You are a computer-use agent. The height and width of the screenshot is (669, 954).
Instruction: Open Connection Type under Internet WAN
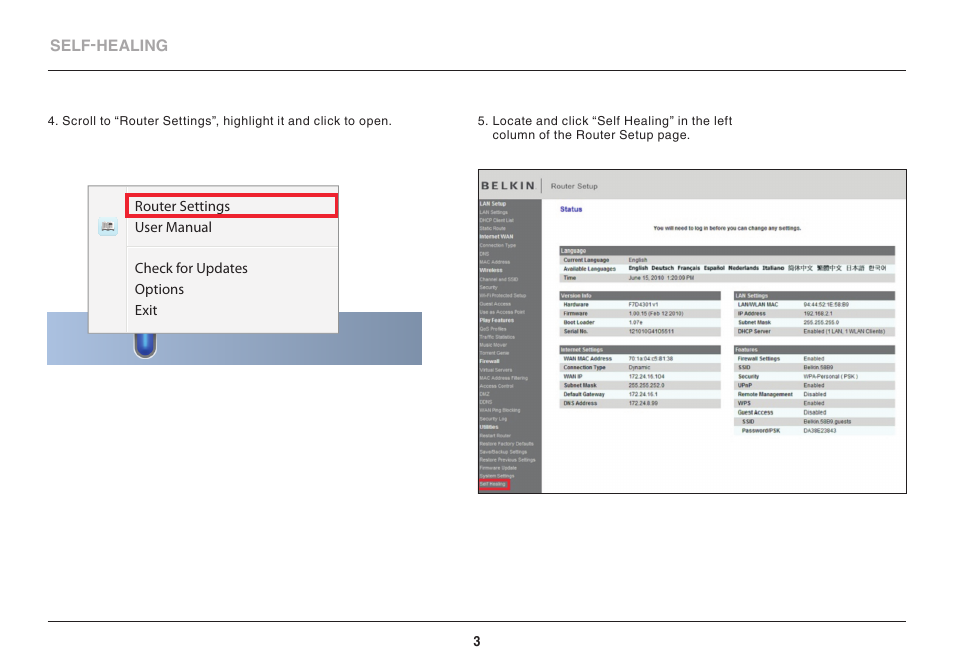(x=498, y=245)
